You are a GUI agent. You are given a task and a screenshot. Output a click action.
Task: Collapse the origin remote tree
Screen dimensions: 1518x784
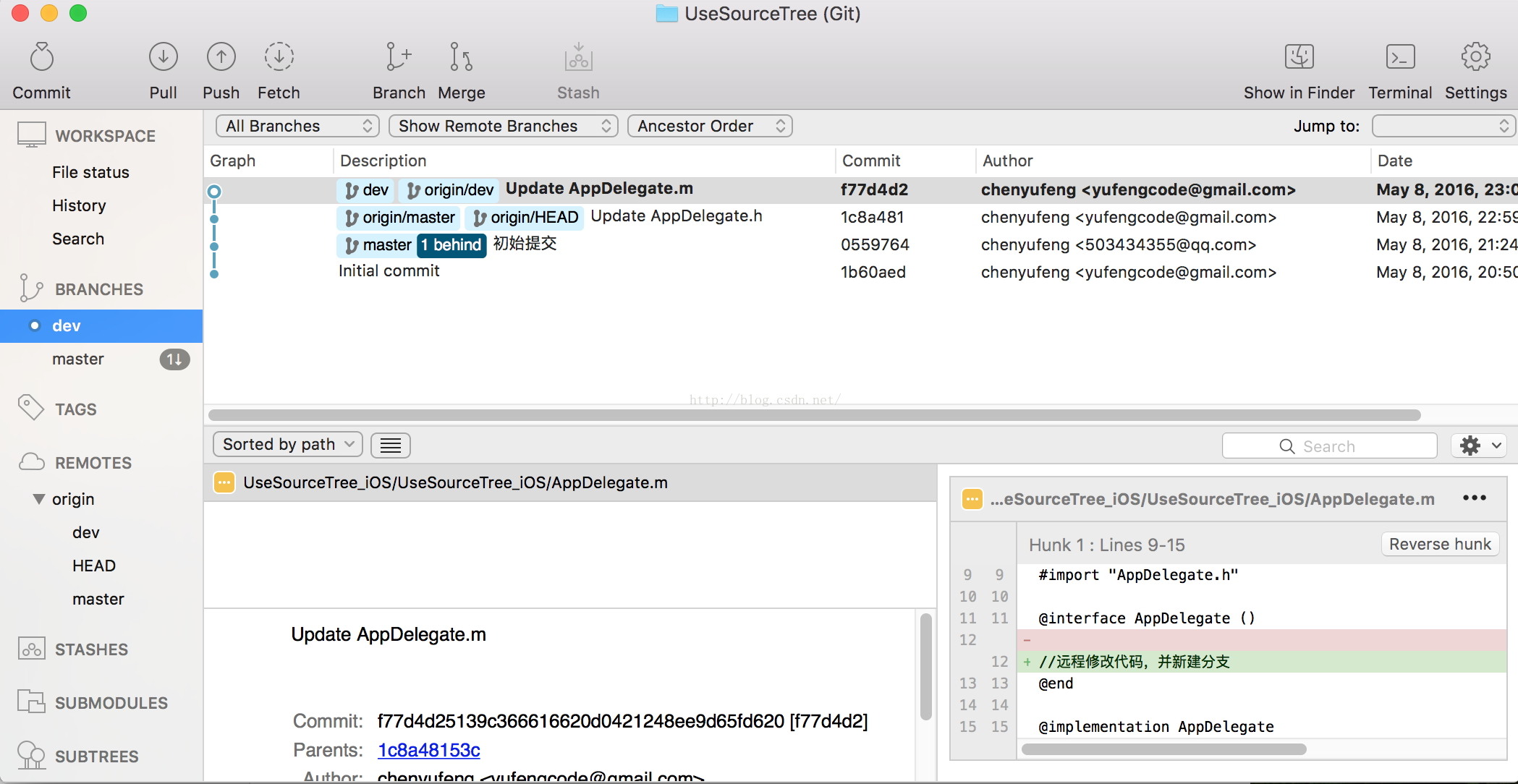point(39,499)
